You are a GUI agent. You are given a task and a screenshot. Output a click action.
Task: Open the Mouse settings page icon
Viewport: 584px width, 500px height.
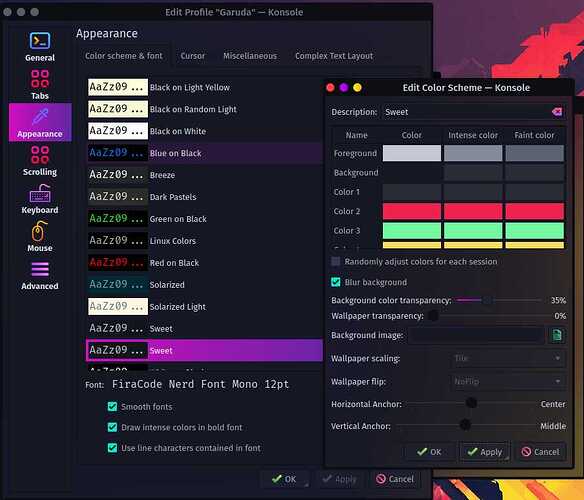[x=39, y=231]
